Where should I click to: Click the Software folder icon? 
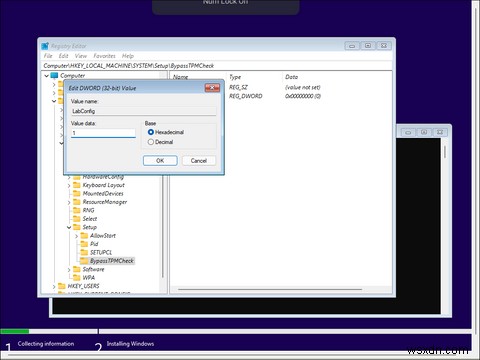click(77, 269)
